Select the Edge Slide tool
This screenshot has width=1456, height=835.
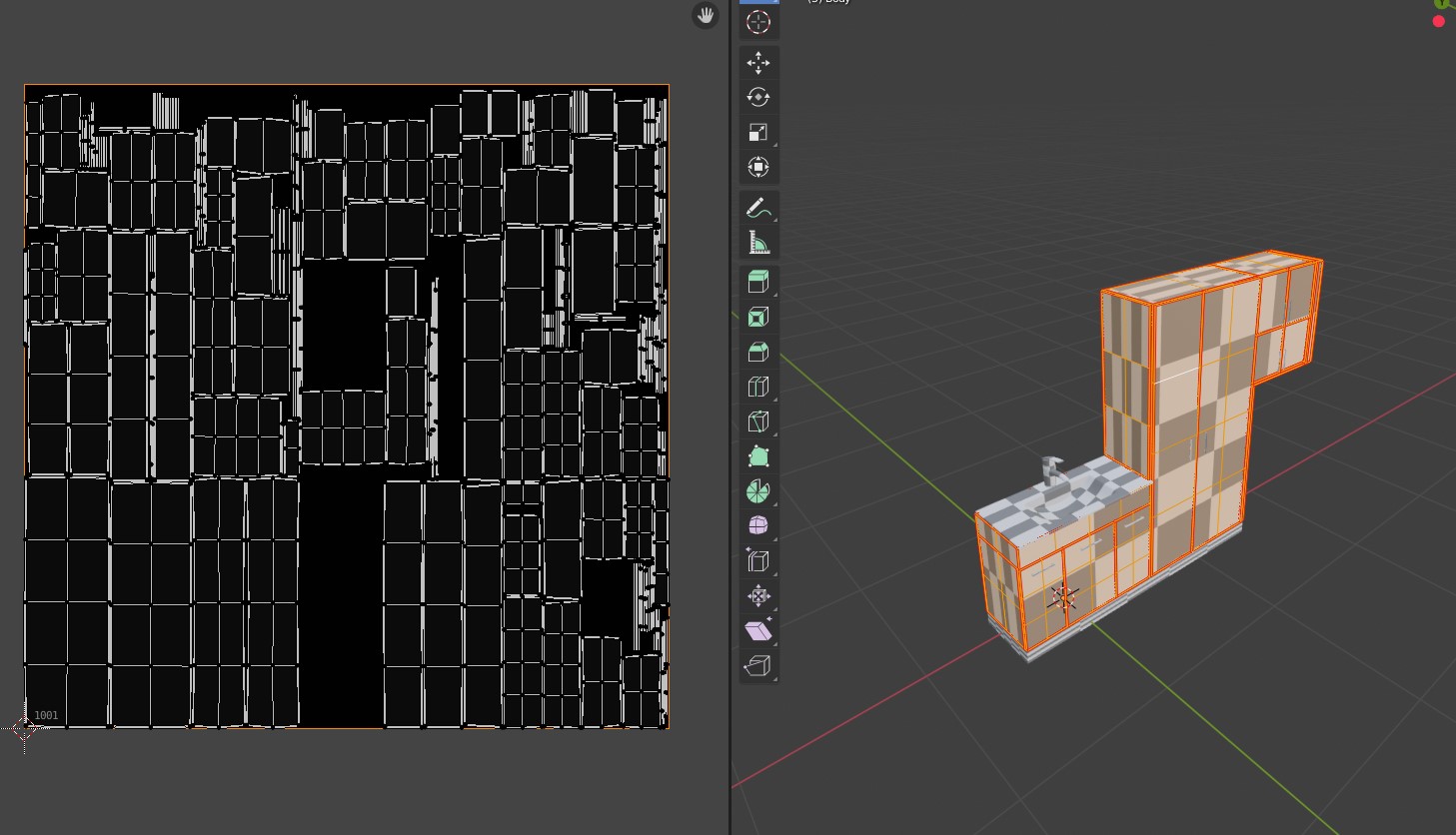click(758, 561)
